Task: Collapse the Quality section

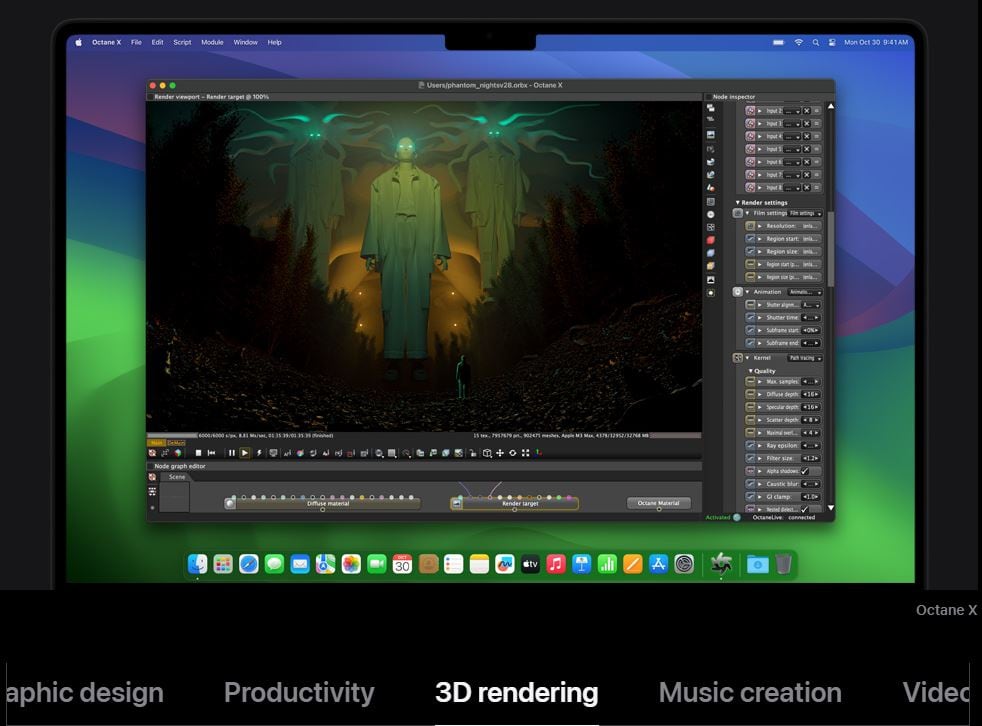Action: [x=751, y=371]
